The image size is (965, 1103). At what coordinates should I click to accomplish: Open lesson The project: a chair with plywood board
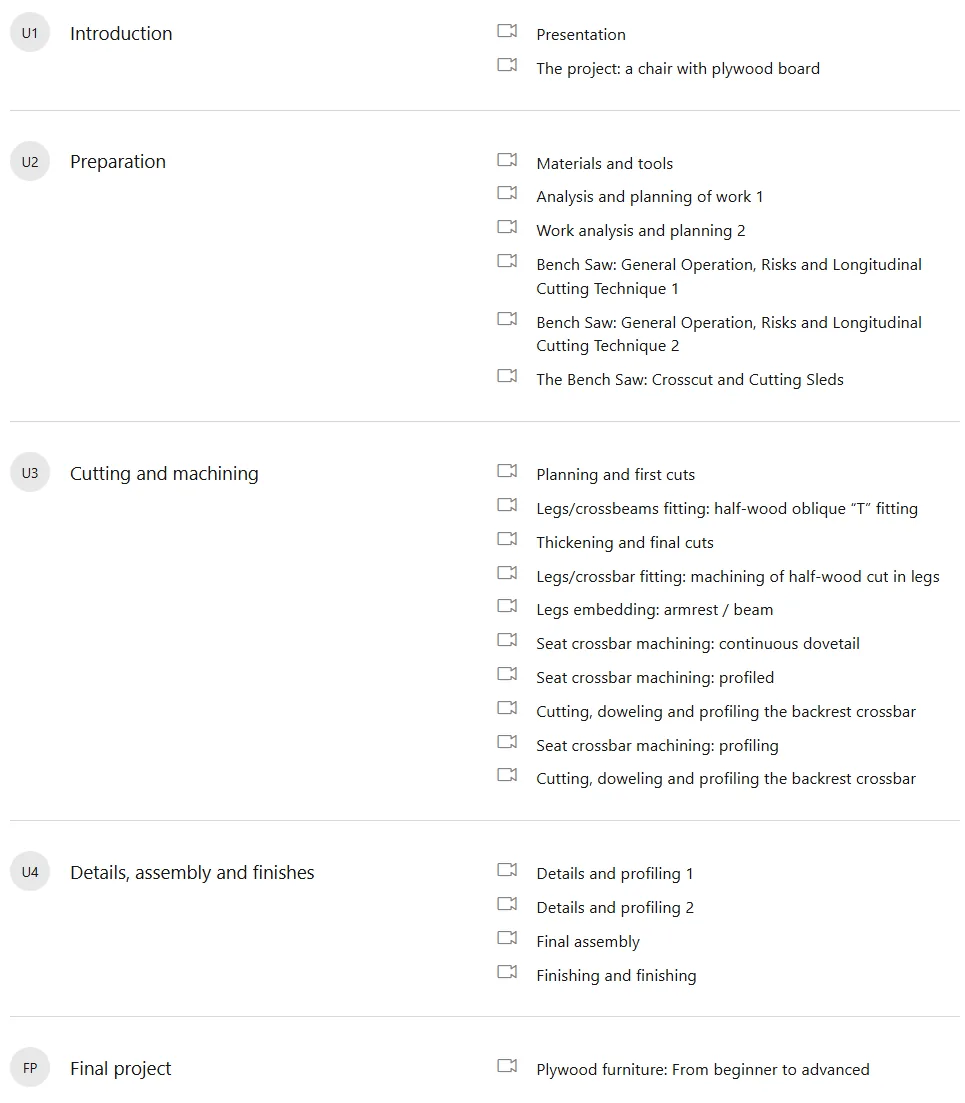678,69
